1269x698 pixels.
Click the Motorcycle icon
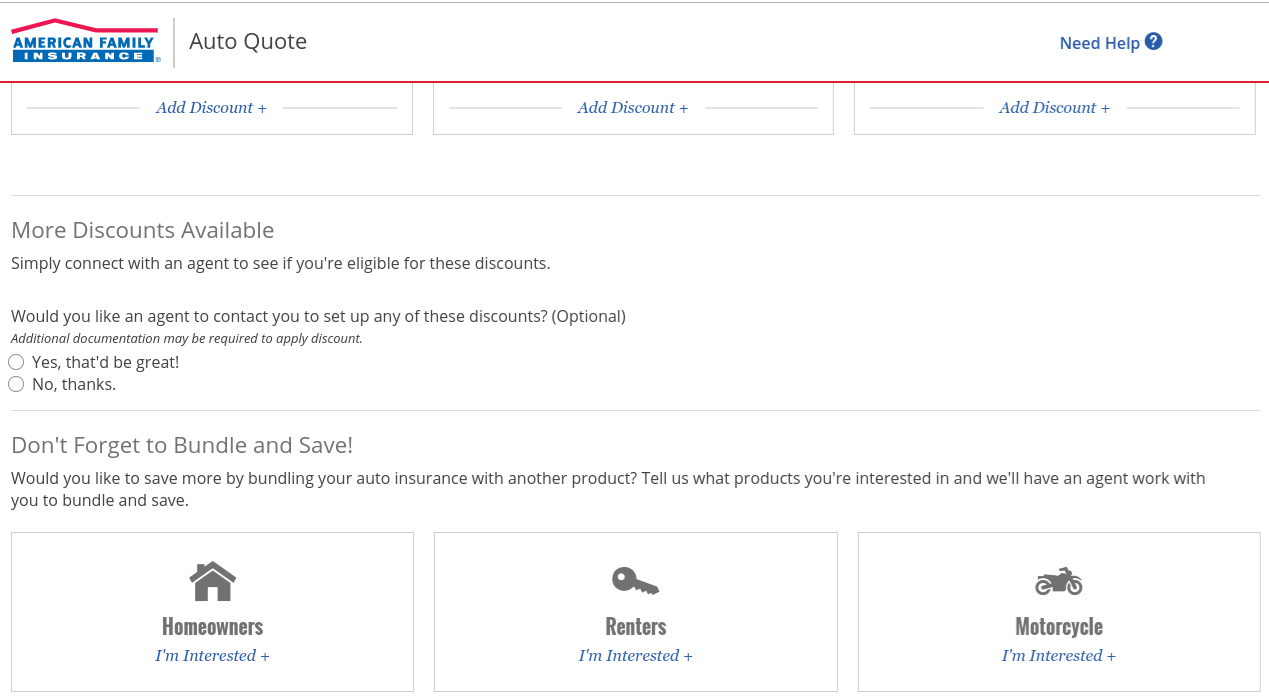point(1058,581)
